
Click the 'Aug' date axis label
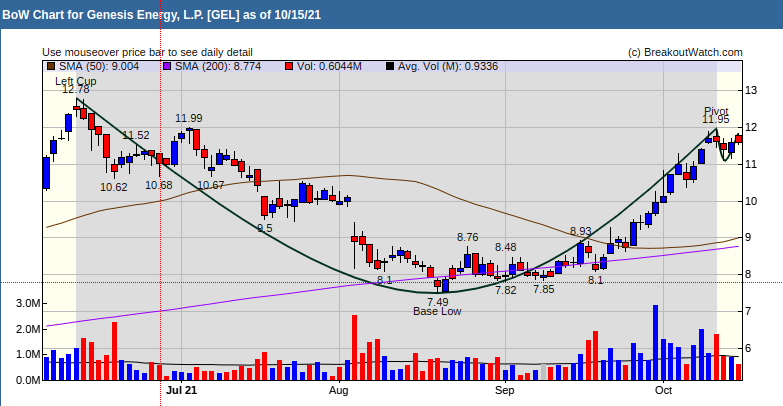tap(338, 390)
